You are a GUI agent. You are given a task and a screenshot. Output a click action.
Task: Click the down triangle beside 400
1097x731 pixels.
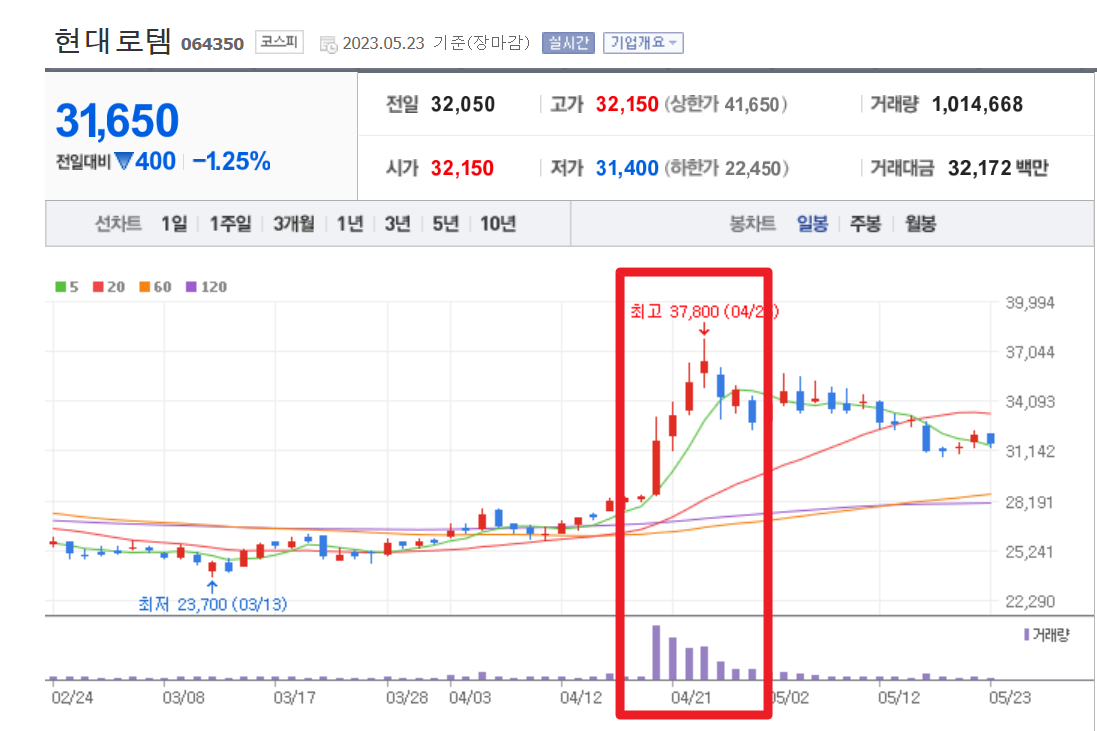[124, 162]
